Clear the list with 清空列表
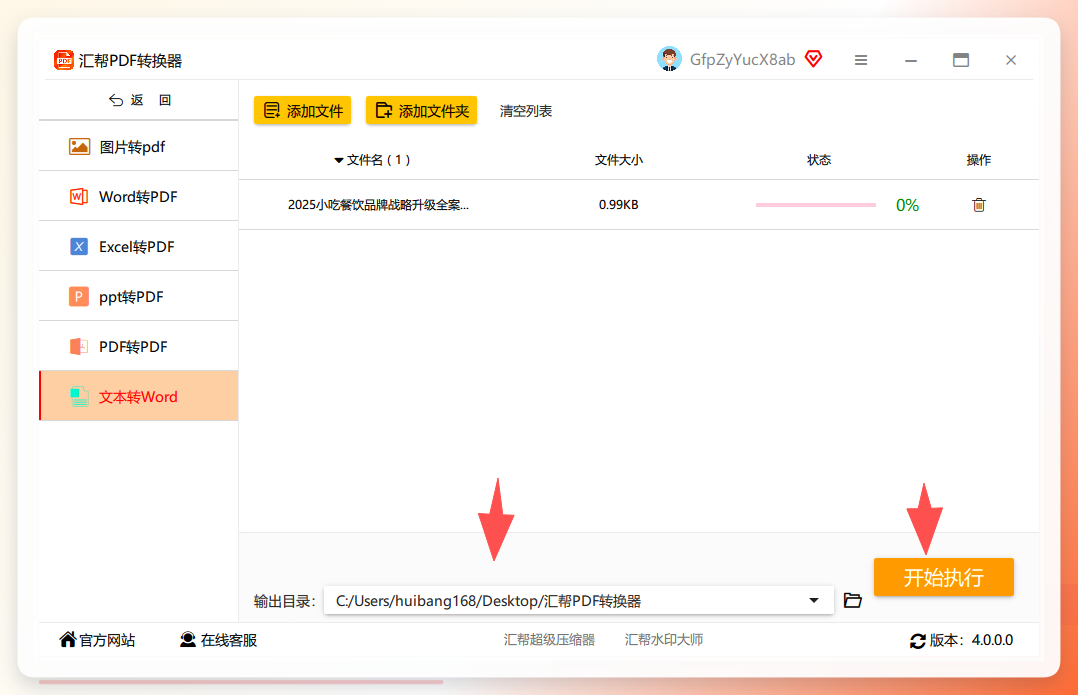The width and height of the screenshot is (1078, 695). pyautogui.click(x=526, y=111)
